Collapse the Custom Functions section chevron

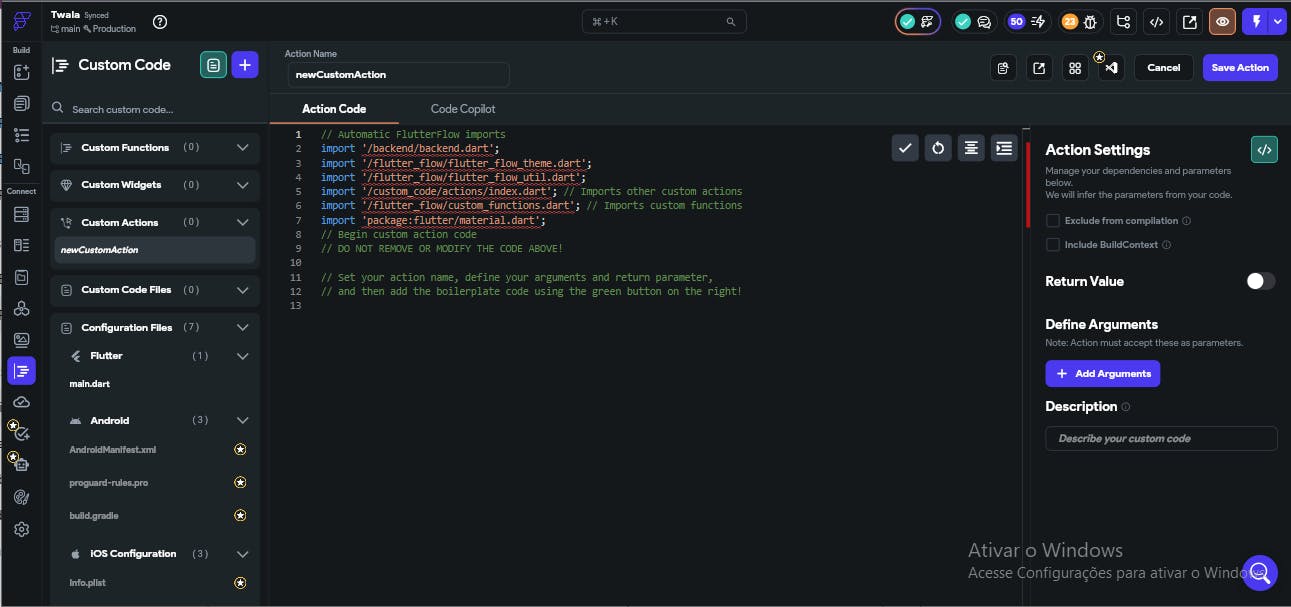pyautogui.click(x=242, y=148)
